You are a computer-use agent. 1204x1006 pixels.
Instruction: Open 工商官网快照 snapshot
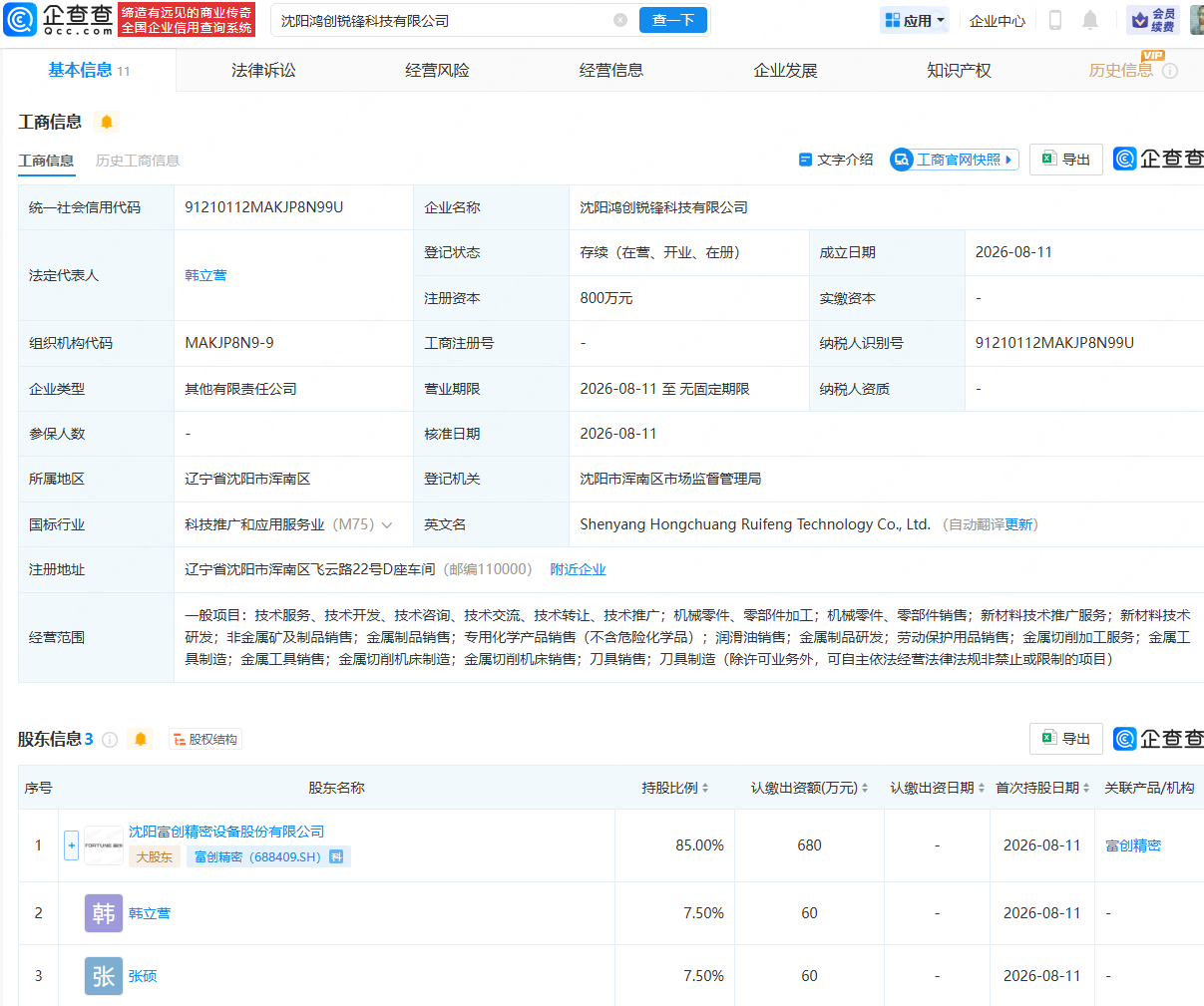tap(955, 160)
